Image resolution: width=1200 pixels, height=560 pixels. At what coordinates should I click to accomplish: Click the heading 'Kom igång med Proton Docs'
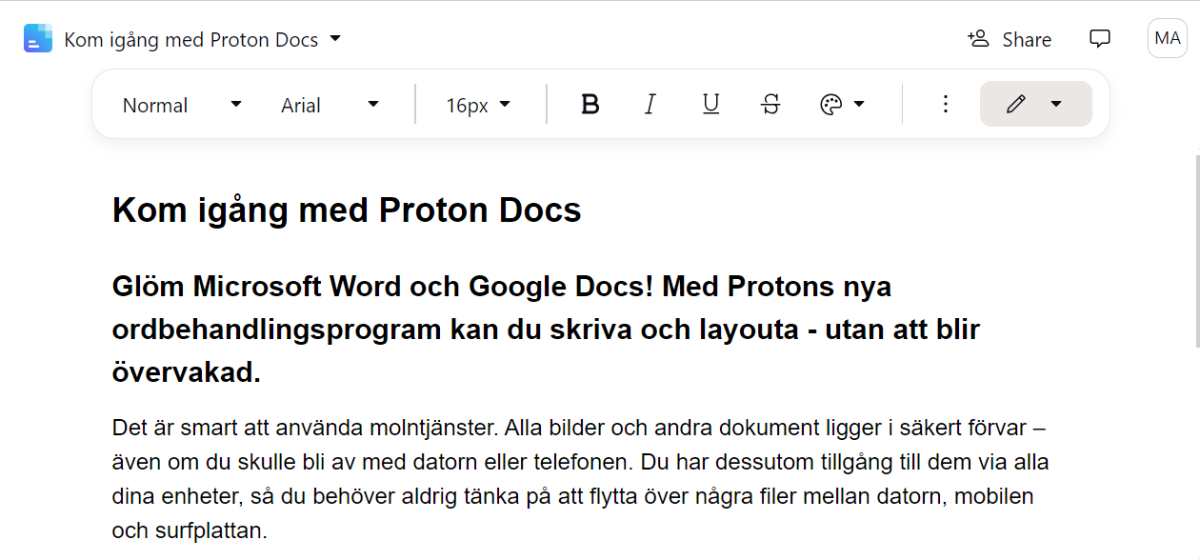tap(346, 210)
